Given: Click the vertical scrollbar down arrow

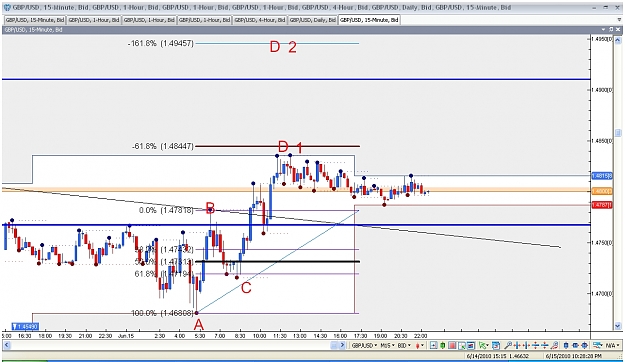Looking at the screenshot, I should 618,326.
